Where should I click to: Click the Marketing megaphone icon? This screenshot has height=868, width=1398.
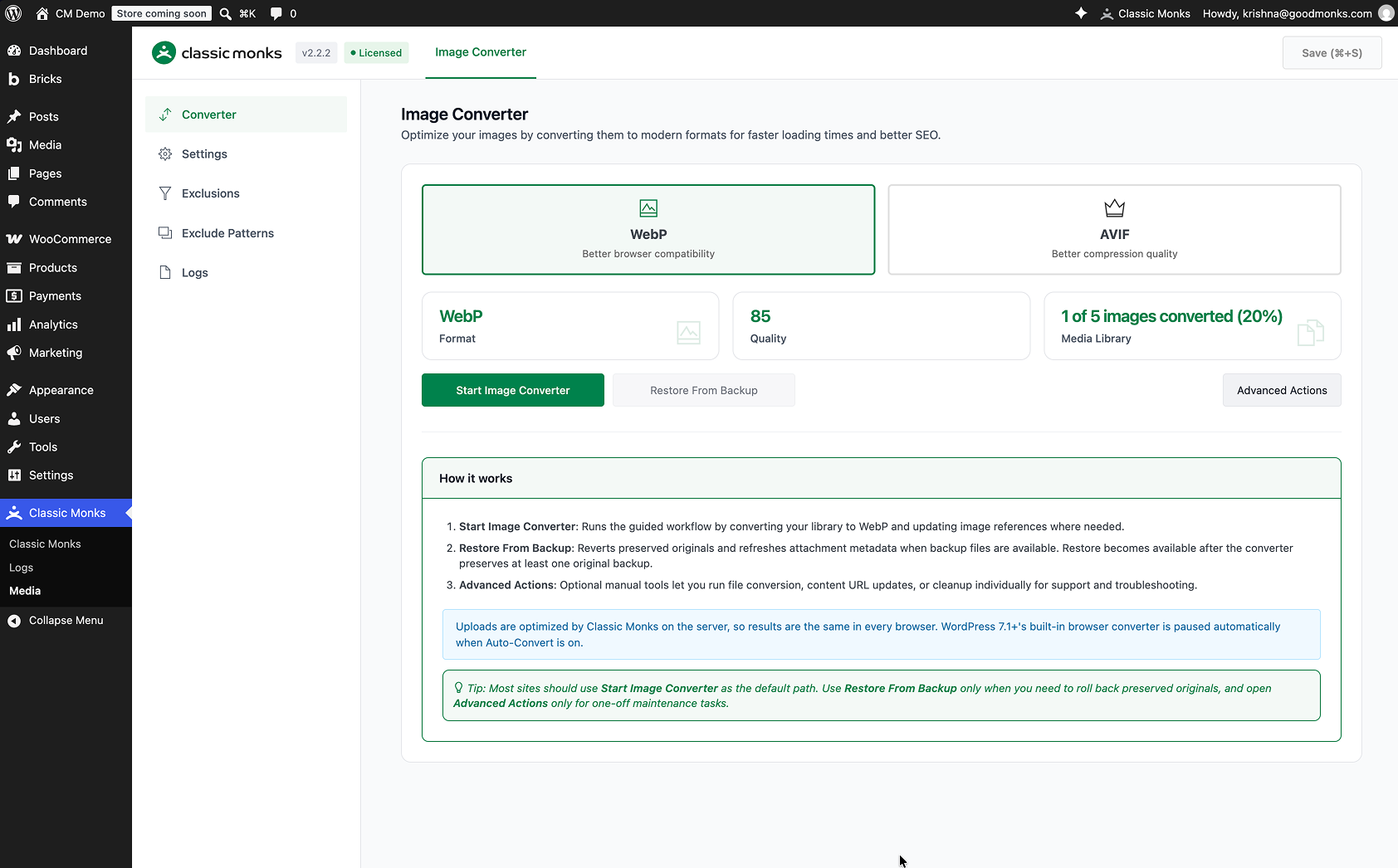14,353
